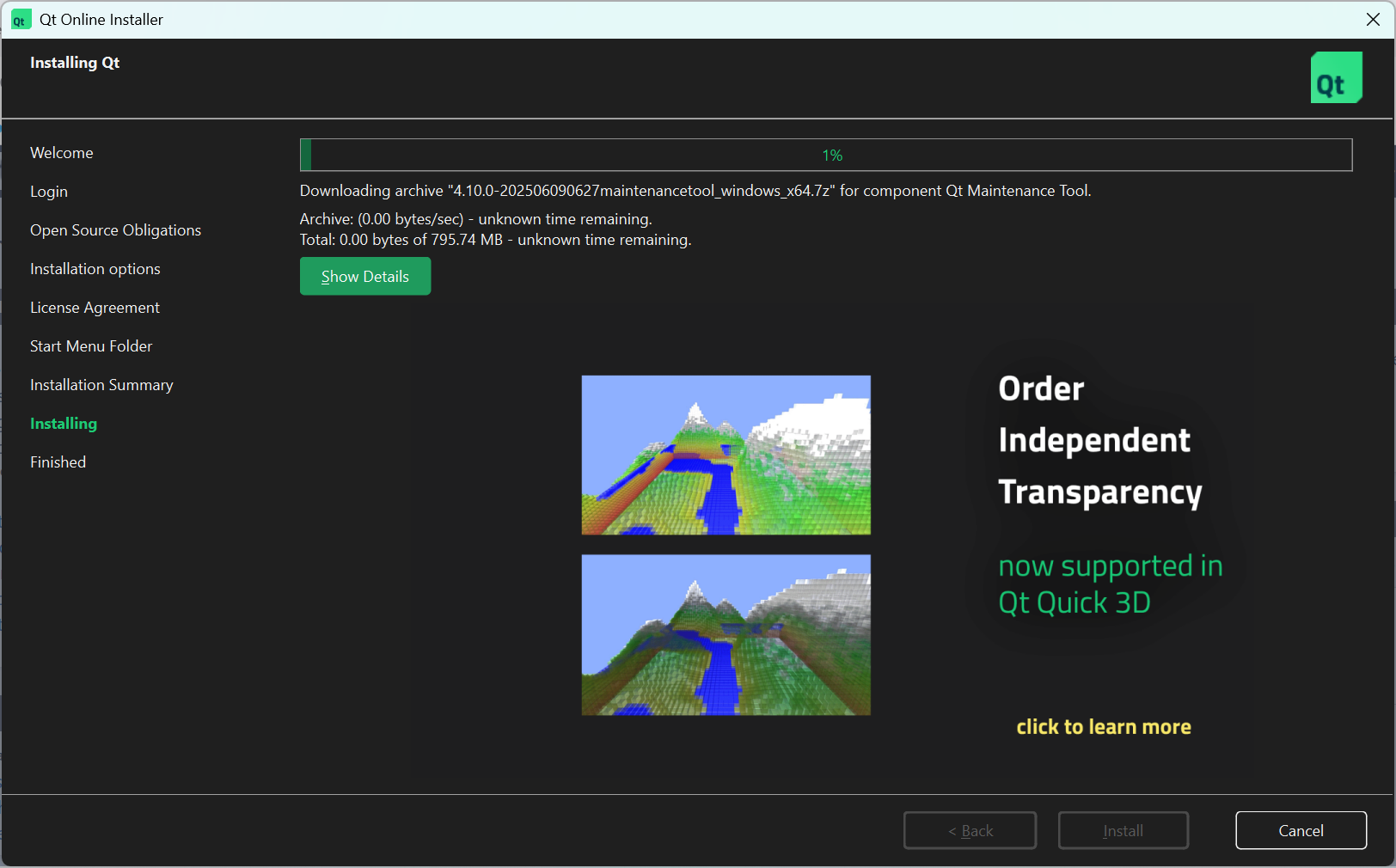This screenshot has width=1396, height=868.
Task: Click the Qt logo in the header
Action: coord(1335,77)
